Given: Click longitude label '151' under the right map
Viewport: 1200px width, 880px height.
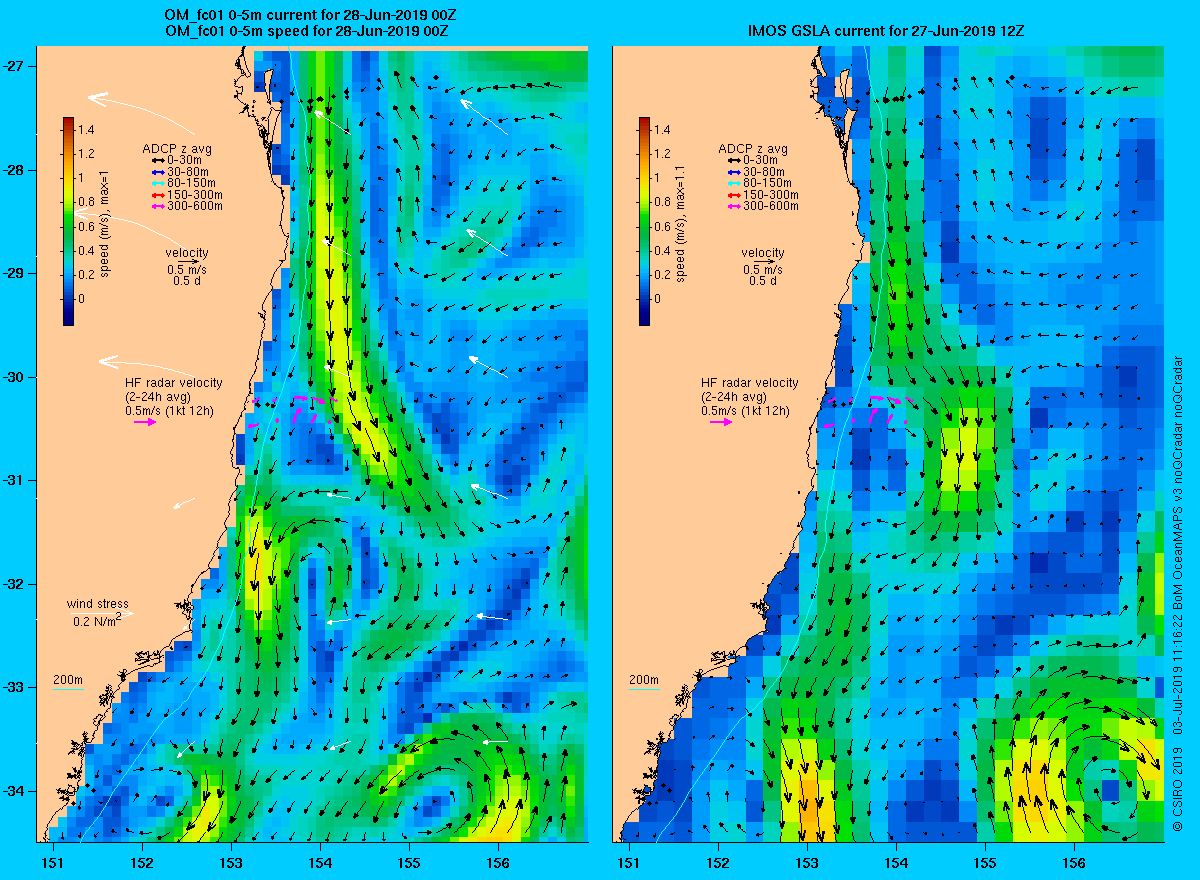Looking at the screenshot, I should (x=628, y=863).
